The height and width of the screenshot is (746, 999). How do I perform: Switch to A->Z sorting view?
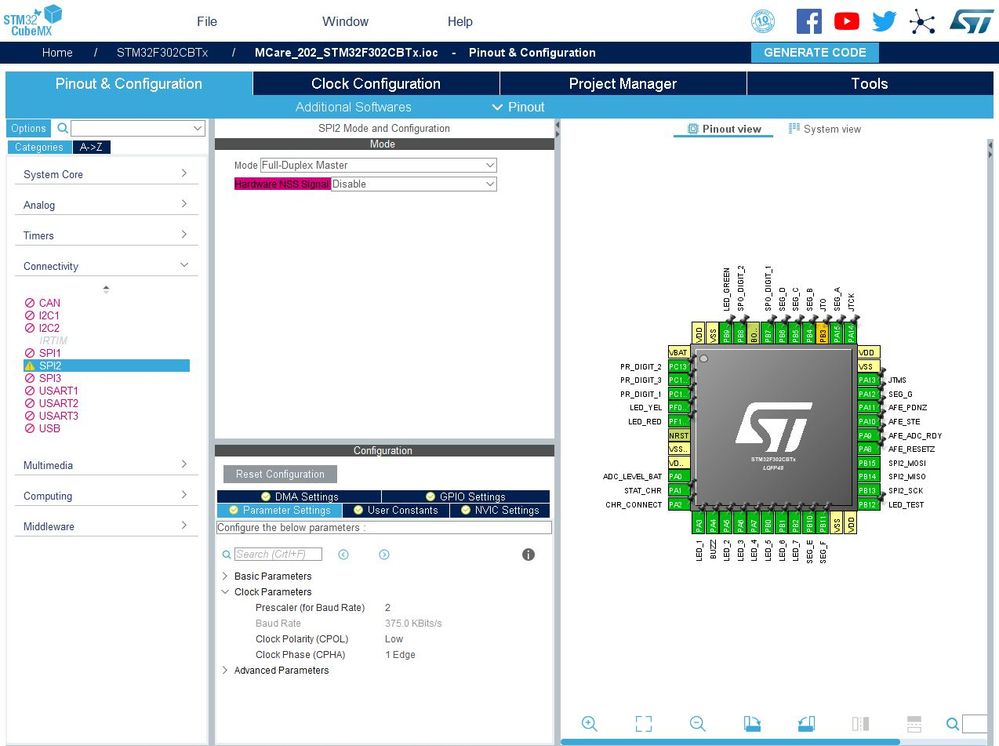click(91, 147)
